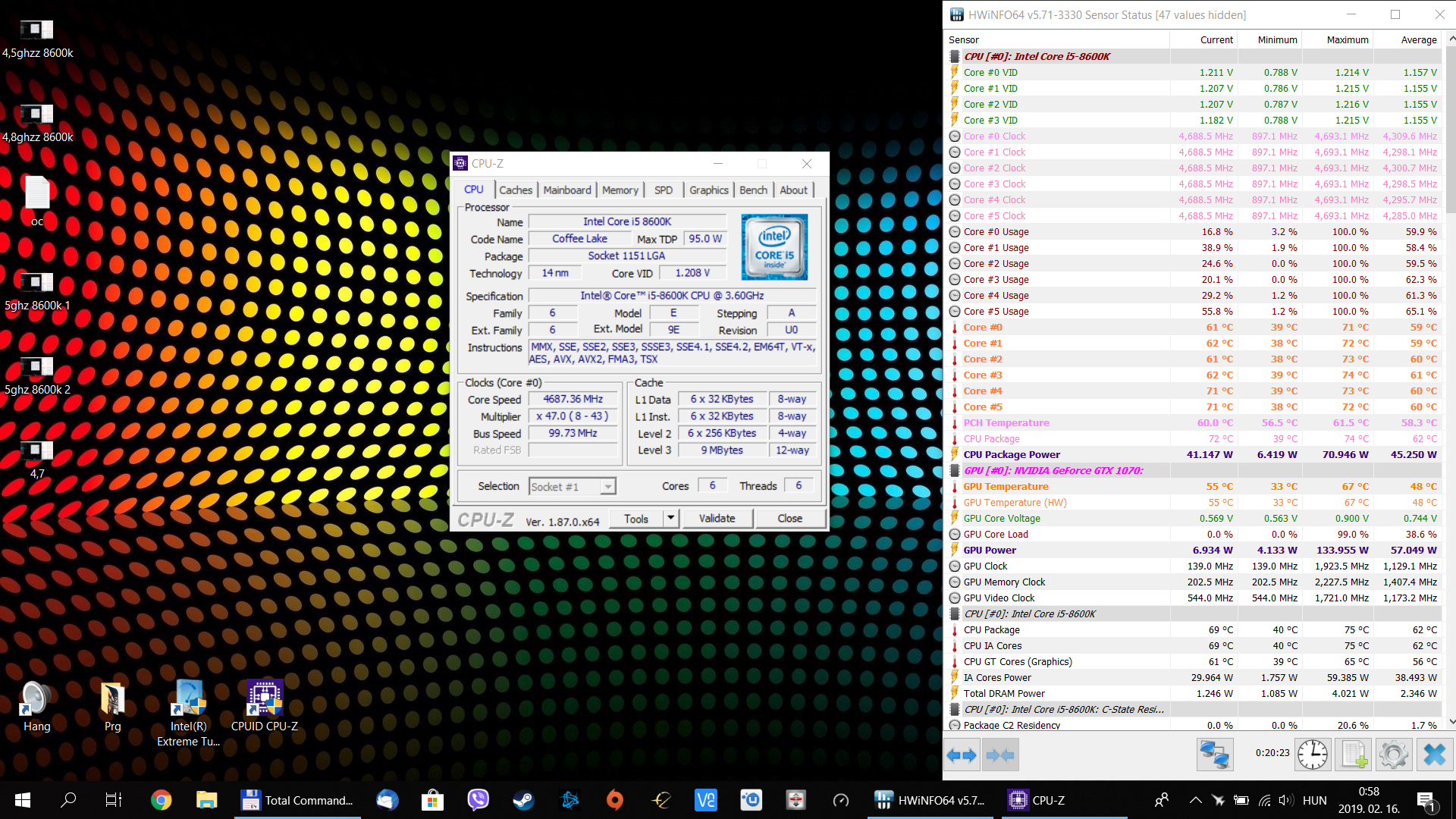This screenshot has height=819, width=1456.
Task: Open Windows Start menu
Action: coord(23,800)
